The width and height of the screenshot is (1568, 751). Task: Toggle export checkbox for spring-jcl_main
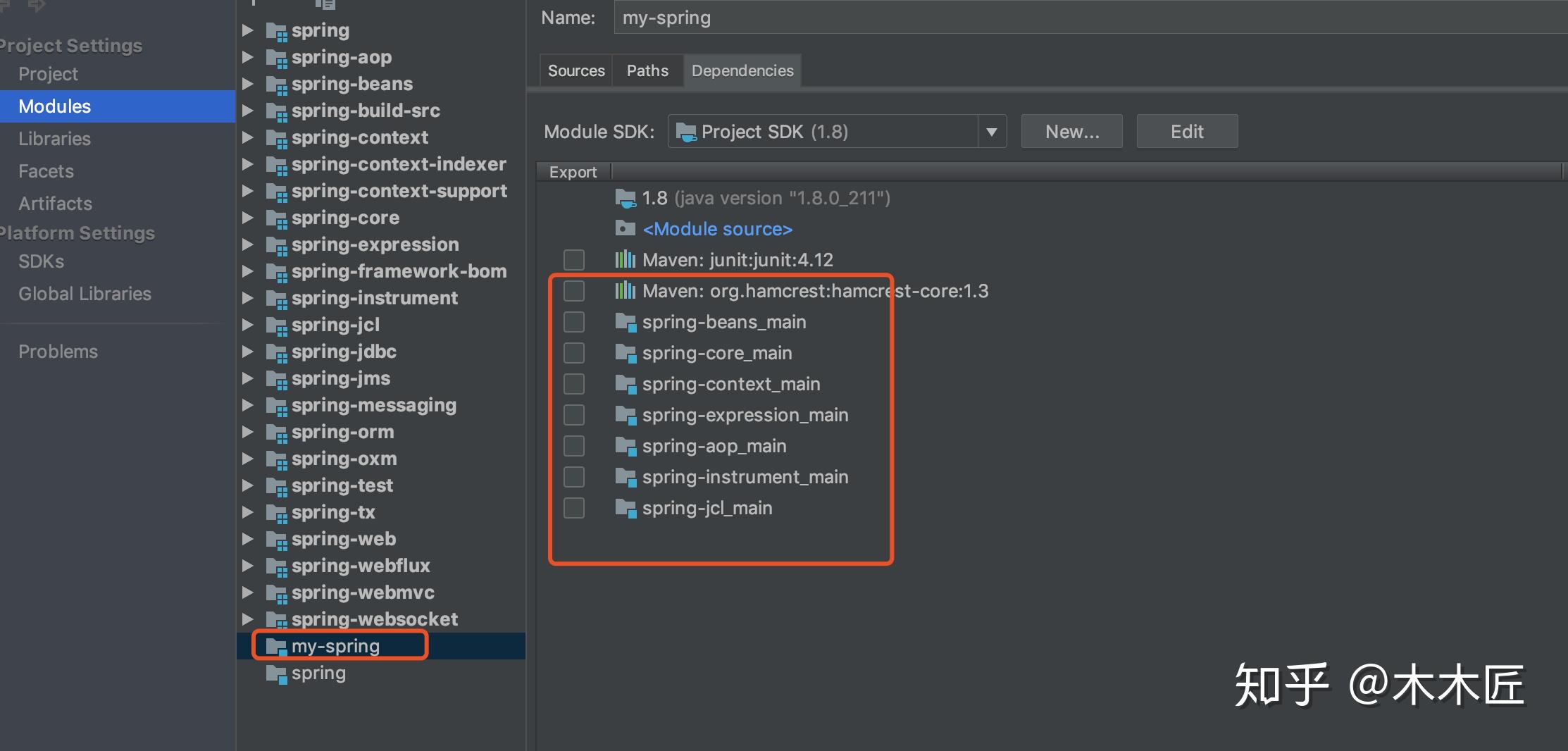click(574, 508)
